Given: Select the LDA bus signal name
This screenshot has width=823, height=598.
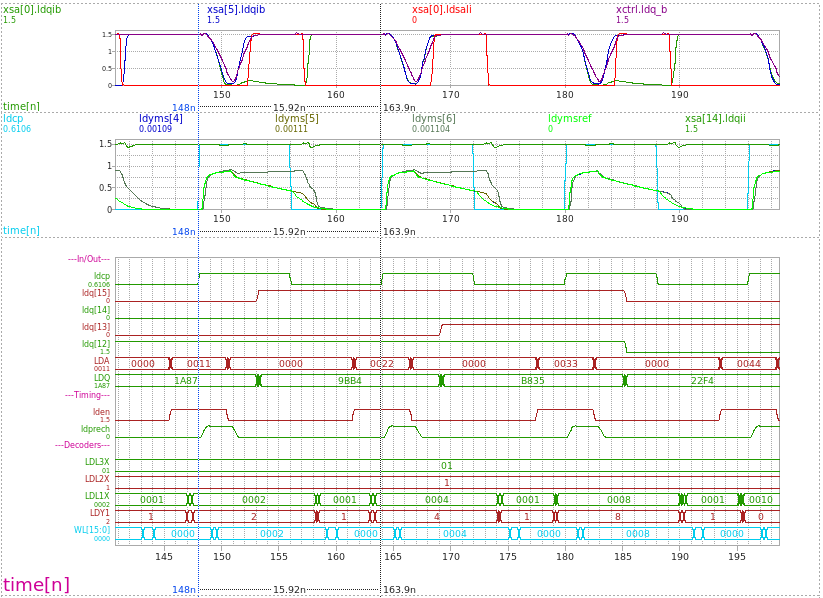Looking at the screenshot, I should (101, 360).
